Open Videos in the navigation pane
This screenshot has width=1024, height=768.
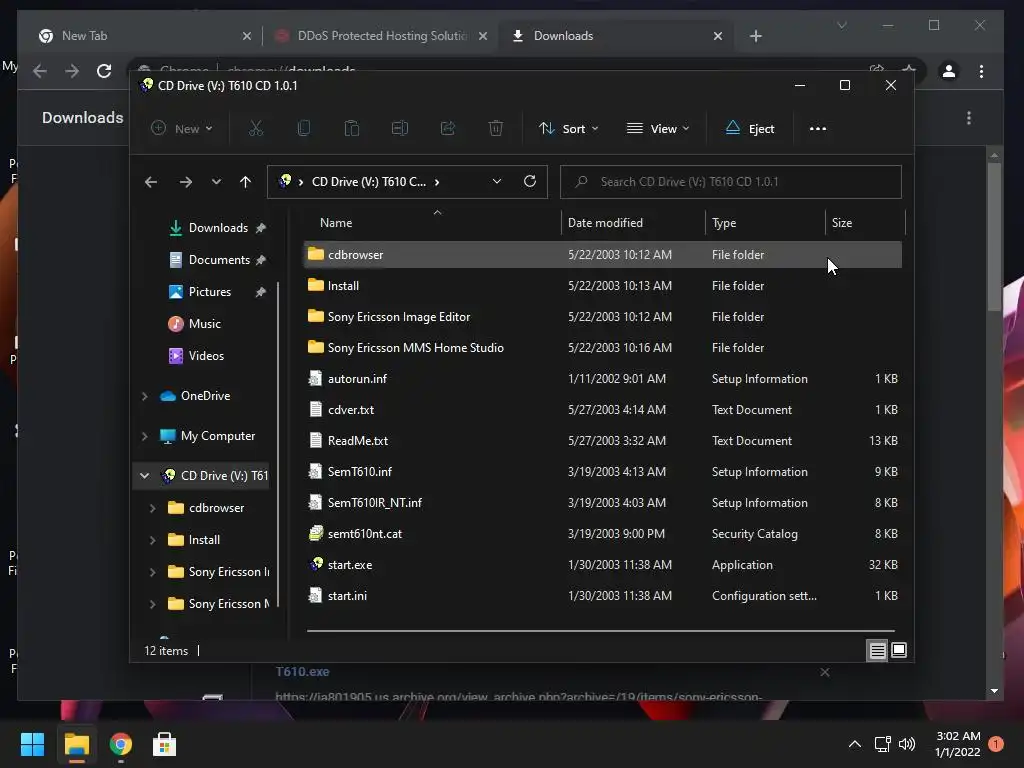pyautogui.click(x=206, y=356)
